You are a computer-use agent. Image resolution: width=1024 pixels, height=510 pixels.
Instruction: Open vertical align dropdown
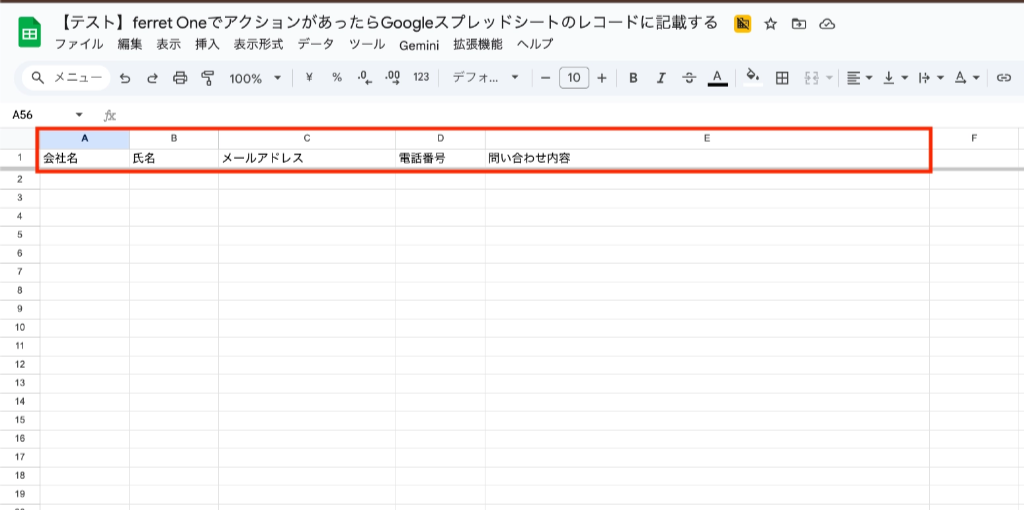(895, 78)
